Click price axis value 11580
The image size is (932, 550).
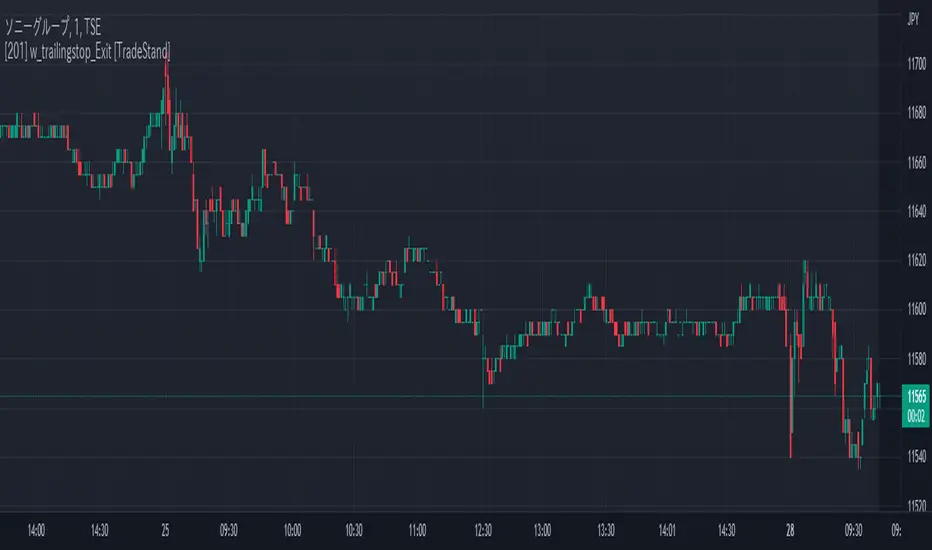point(916,359)
